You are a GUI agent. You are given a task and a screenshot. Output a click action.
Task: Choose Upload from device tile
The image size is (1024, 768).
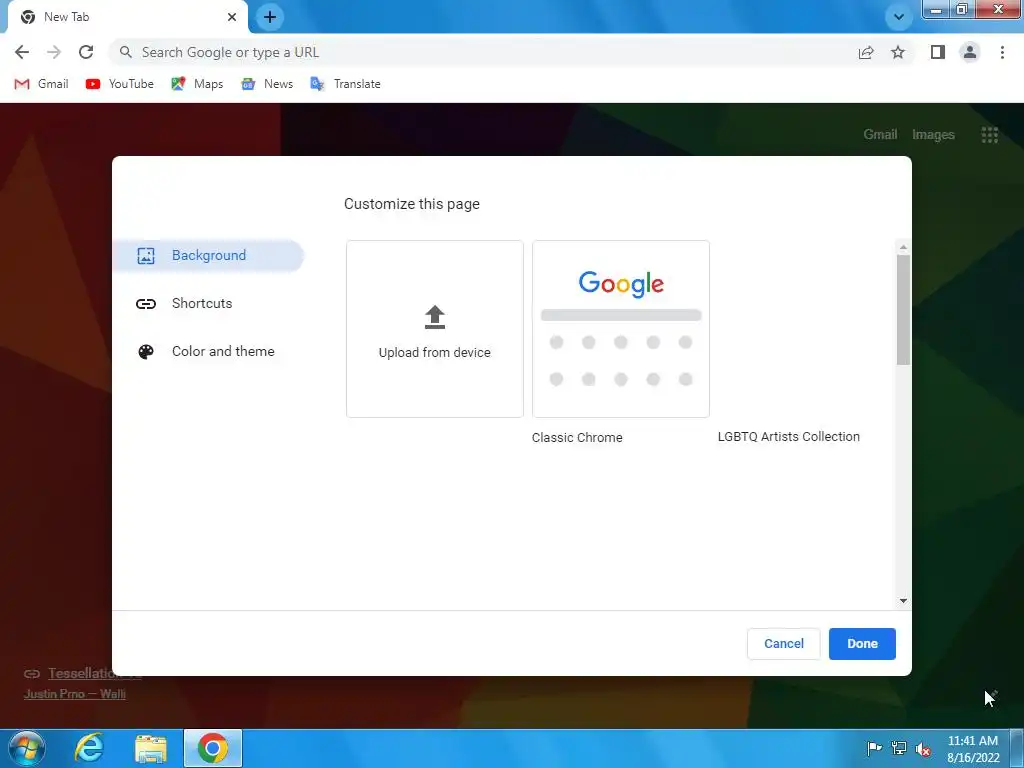[x=435, y=329]
